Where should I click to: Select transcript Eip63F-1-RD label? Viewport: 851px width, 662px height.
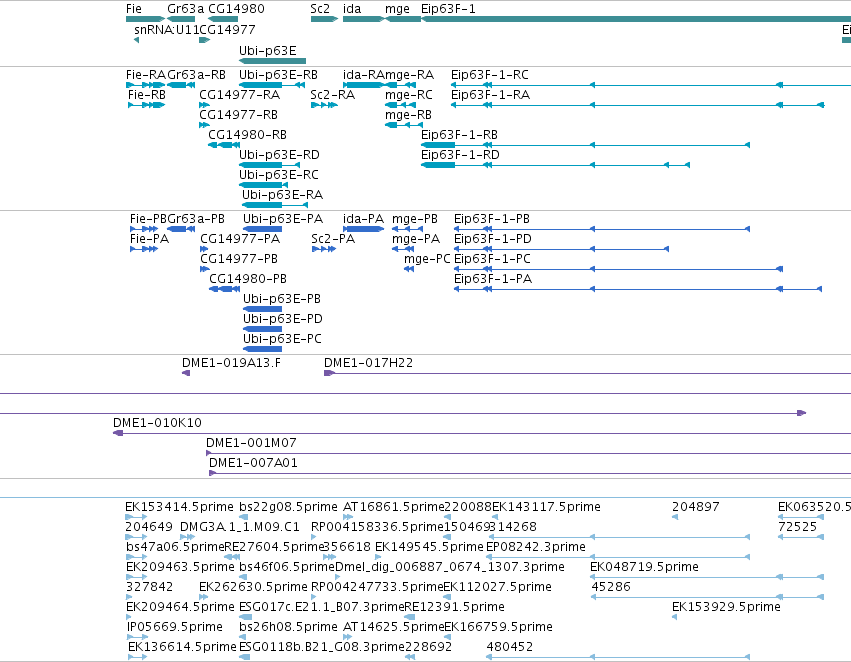pos(460,155)
